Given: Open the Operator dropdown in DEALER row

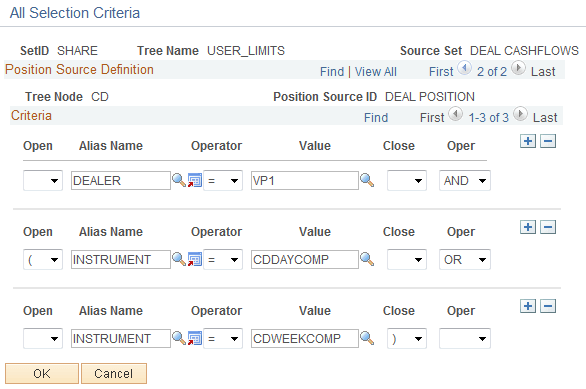Looking at the screenshot, I should point(223,181).
